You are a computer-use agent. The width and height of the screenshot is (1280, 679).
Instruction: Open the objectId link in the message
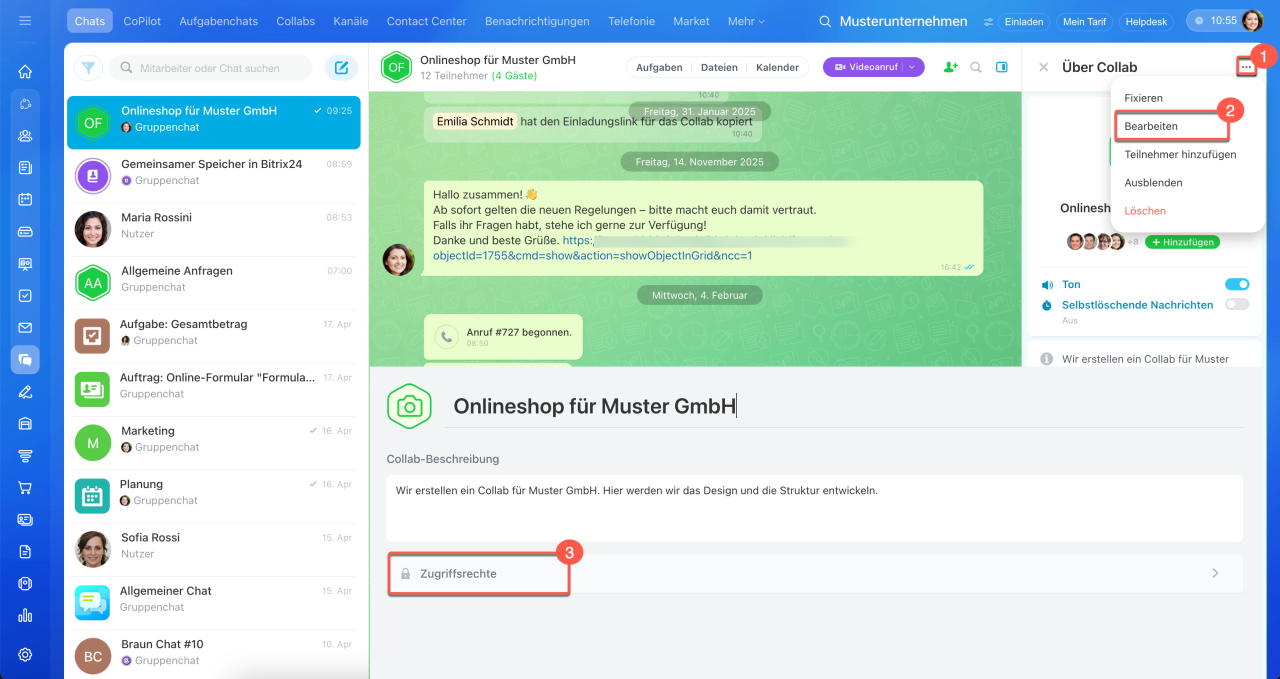pos(592,255)
